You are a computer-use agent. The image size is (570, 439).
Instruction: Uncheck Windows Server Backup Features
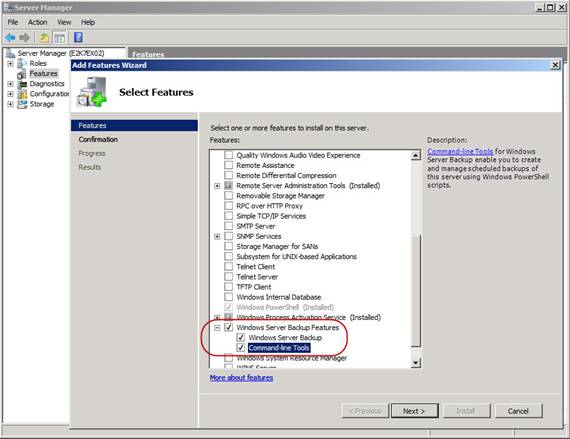[228, 327]
